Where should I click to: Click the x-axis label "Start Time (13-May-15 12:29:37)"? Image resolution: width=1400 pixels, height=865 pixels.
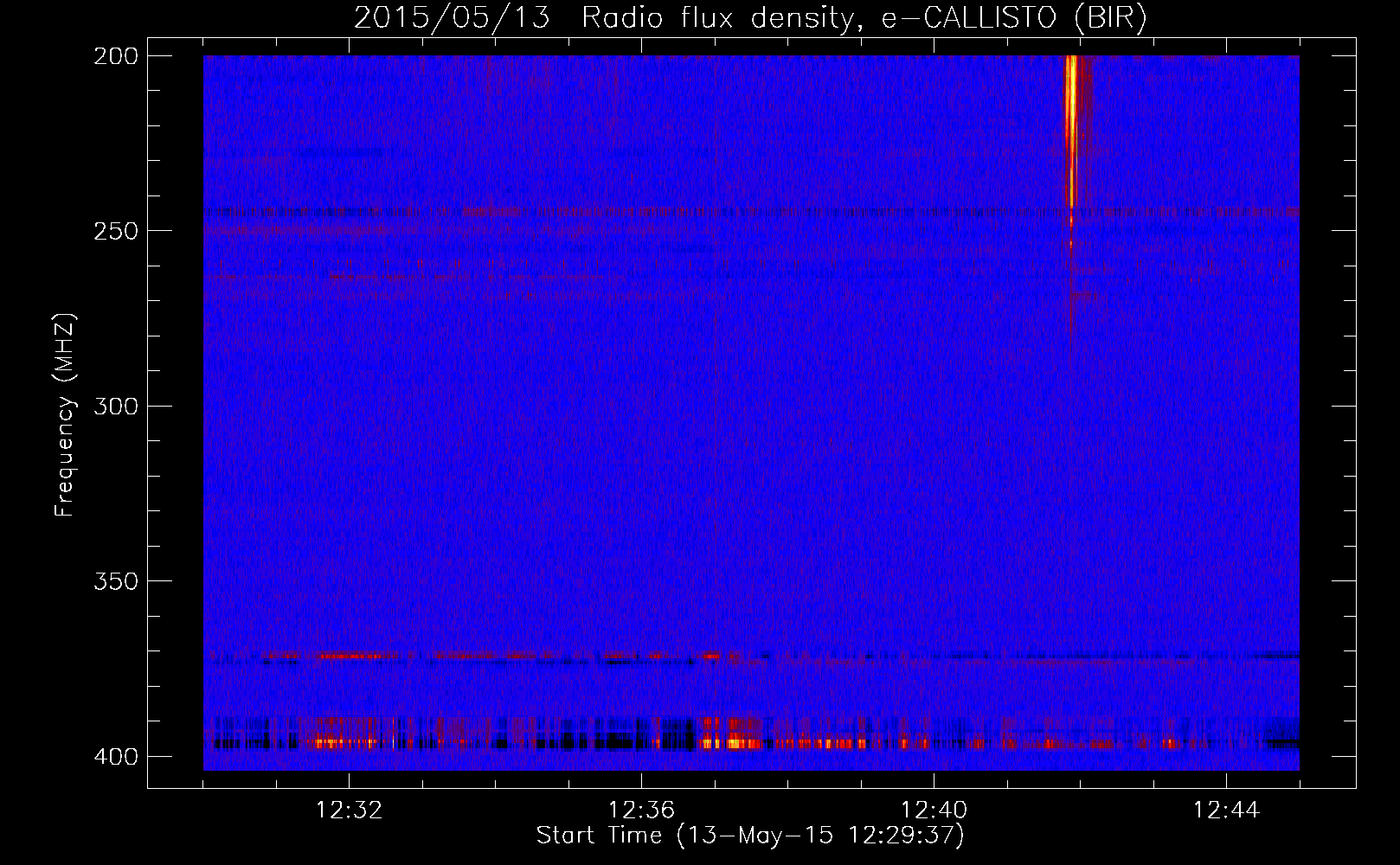click(x=750, y=836)
